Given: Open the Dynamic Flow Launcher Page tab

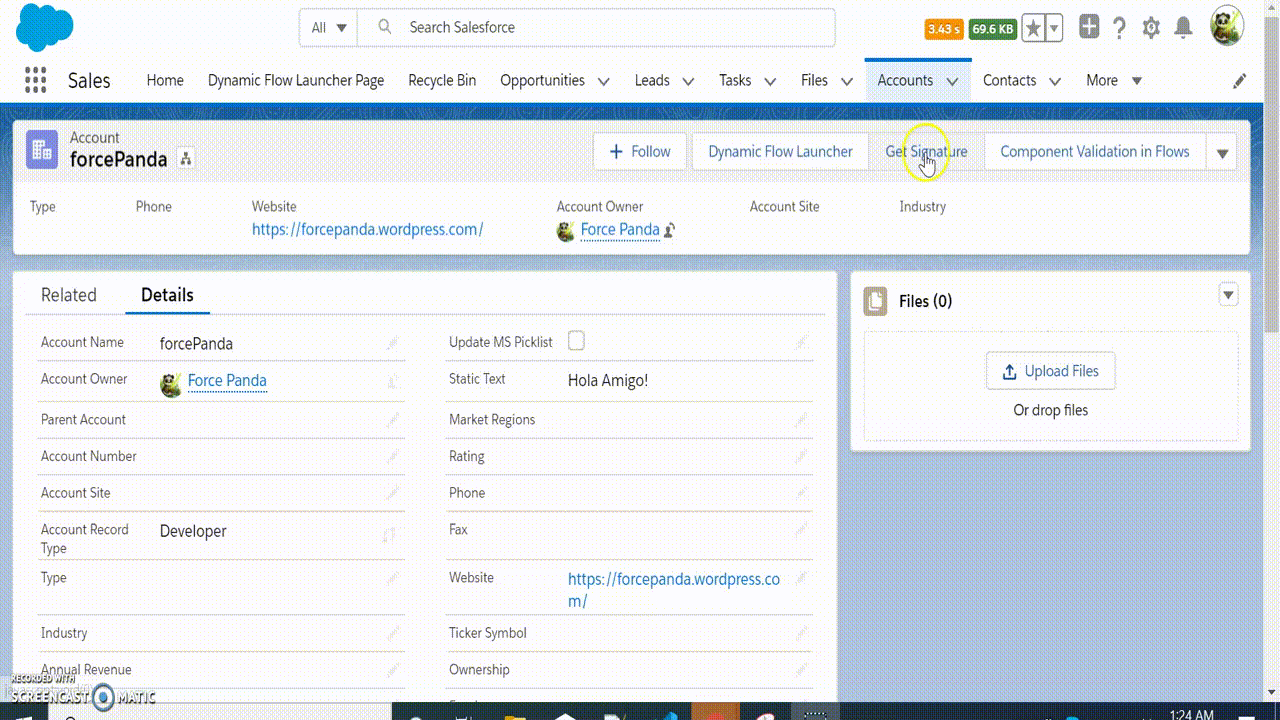Looking at the screenshot, I should pyautogui.click(x=296, y=81).
